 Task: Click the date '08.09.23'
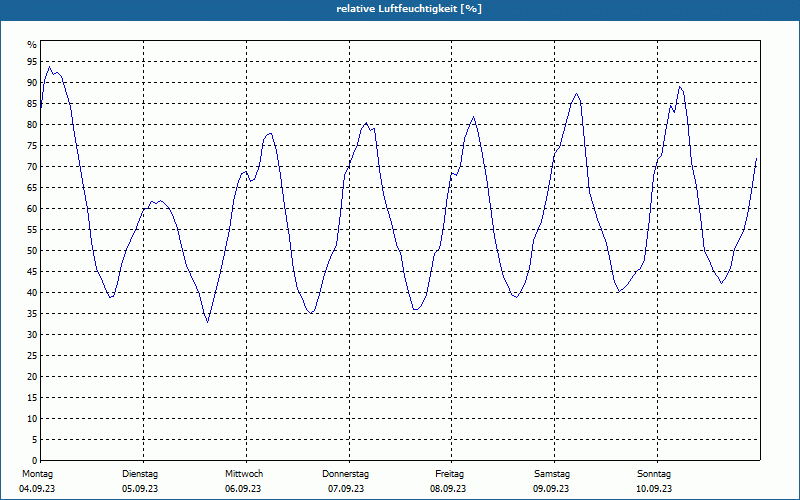pyautogui.click(x=448, y=489)
